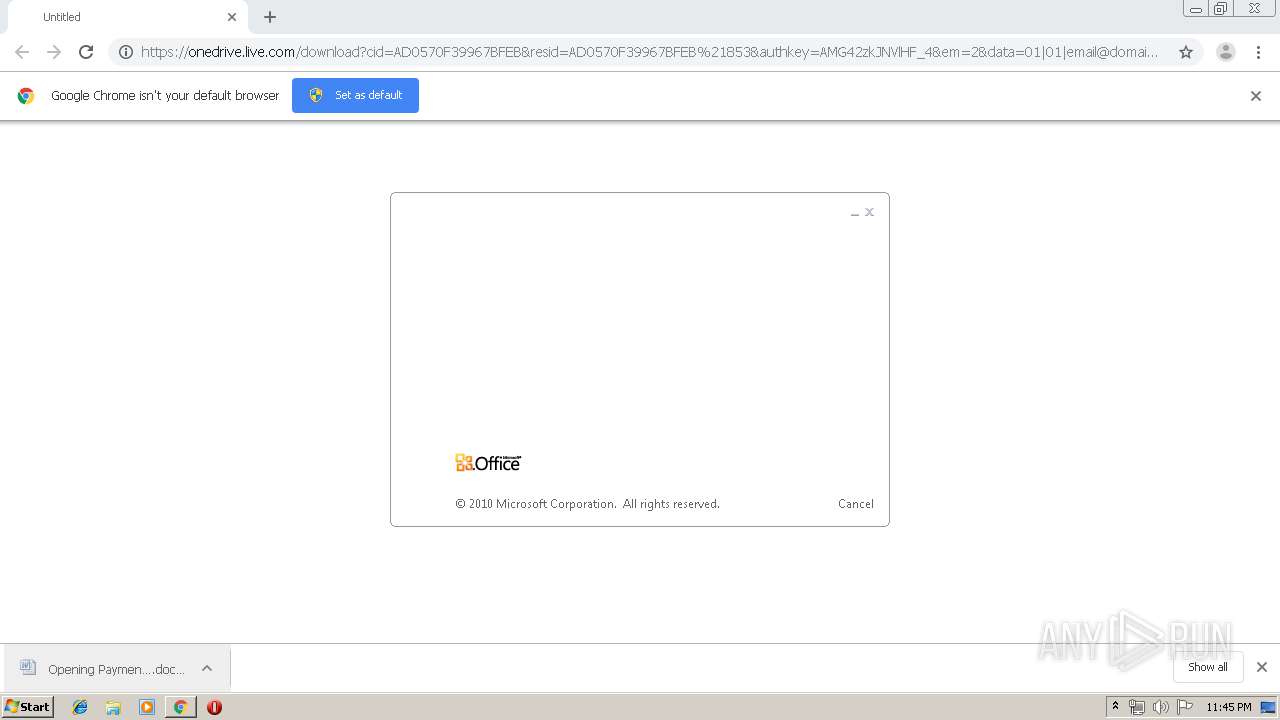Viewport: 1280px width, 720px height.
Task: Close the downloads bar
Action: (1262, 667)
